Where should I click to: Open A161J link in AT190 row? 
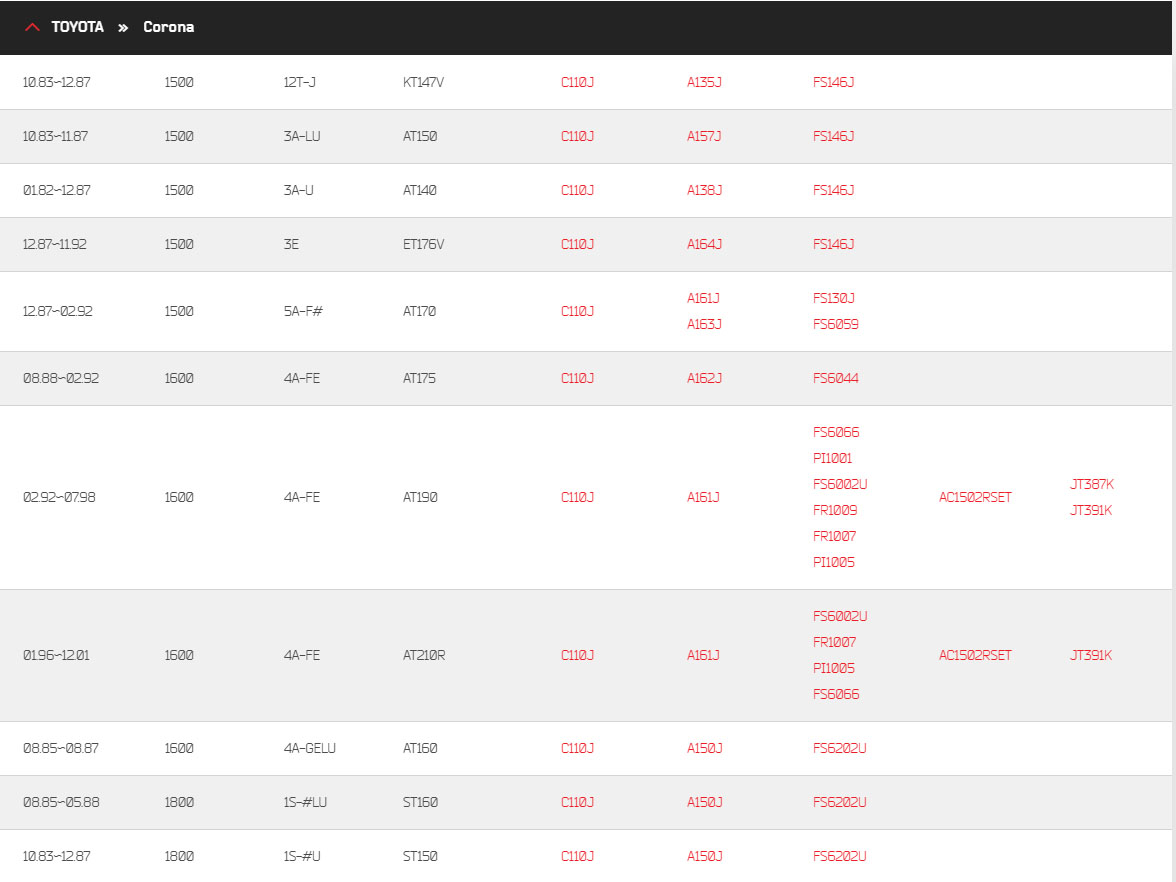click(x=704, y=497)
